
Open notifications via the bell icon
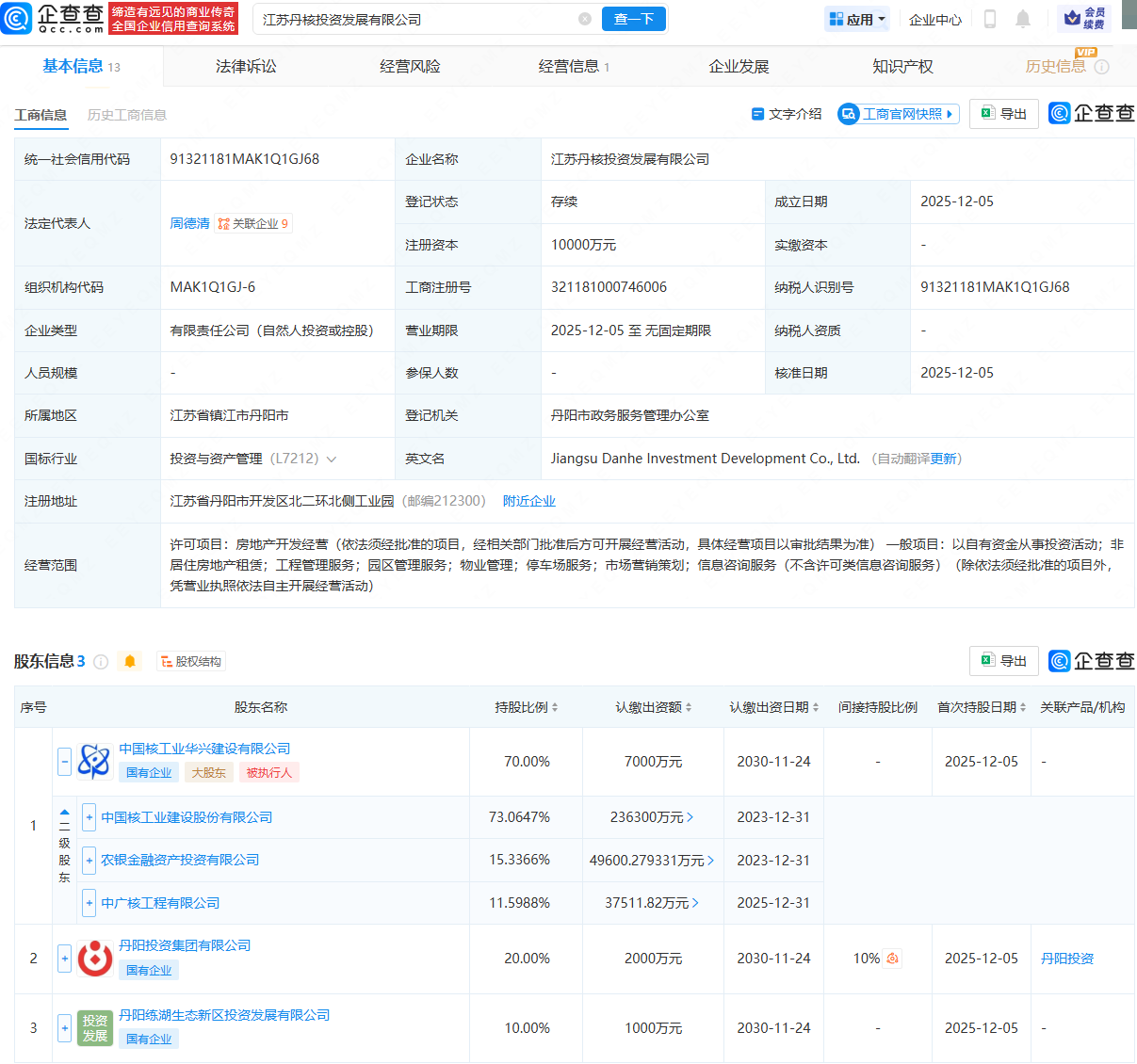coord(1023,19)
